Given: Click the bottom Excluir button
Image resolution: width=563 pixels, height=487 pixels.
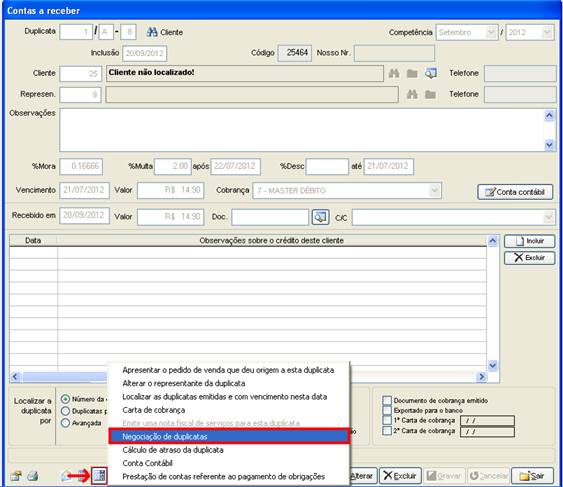Looking at the screenshot, I should (400, 476).
